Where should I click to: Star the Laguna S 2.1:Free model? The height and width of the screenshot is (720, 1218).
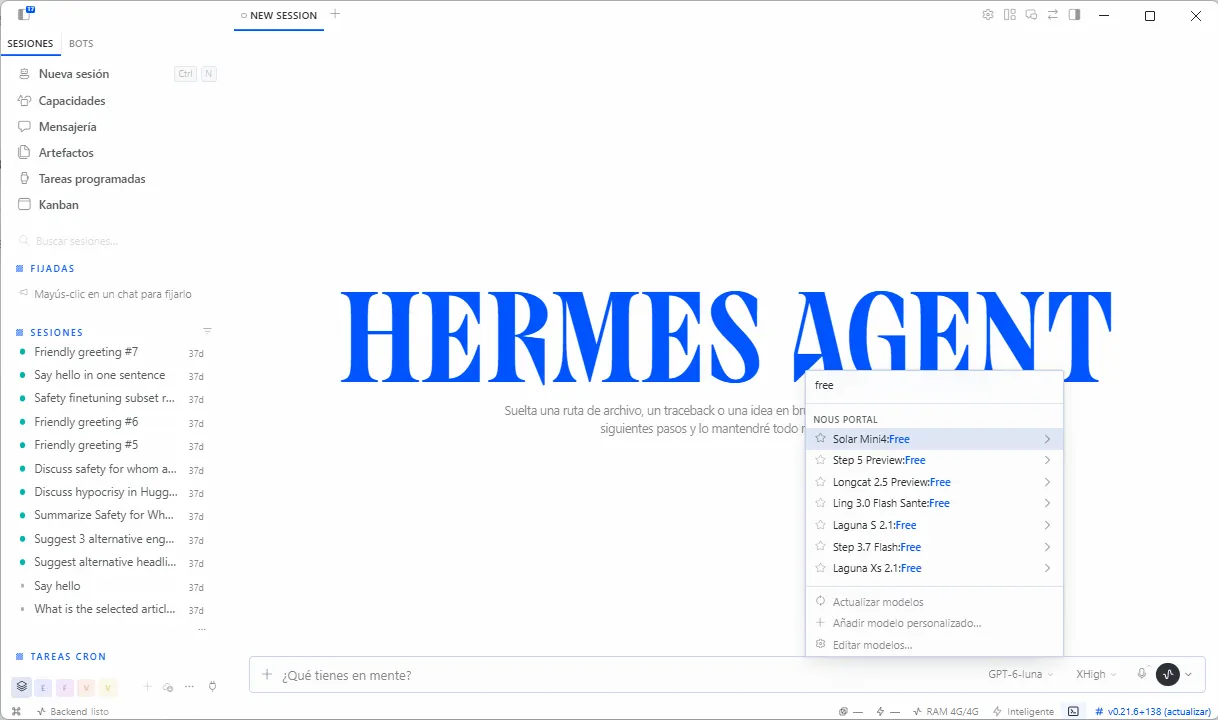821,525
